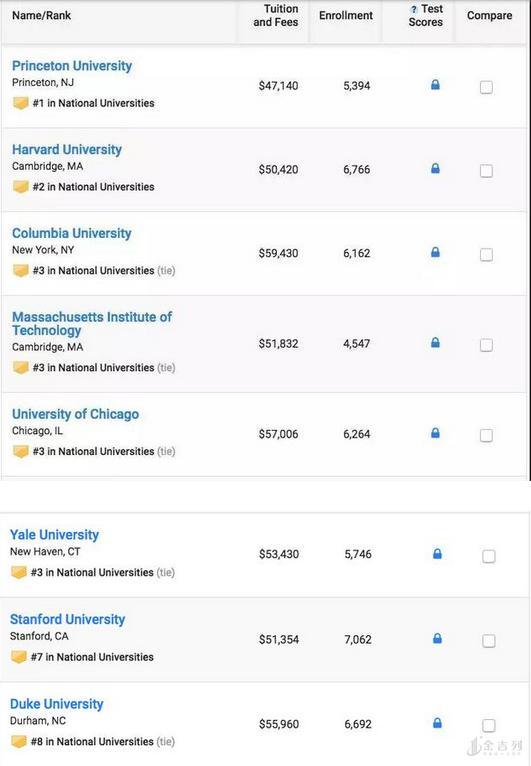Tick the Compare checkbox for Harvard University
531x766 pixels.
click(486, 170)
